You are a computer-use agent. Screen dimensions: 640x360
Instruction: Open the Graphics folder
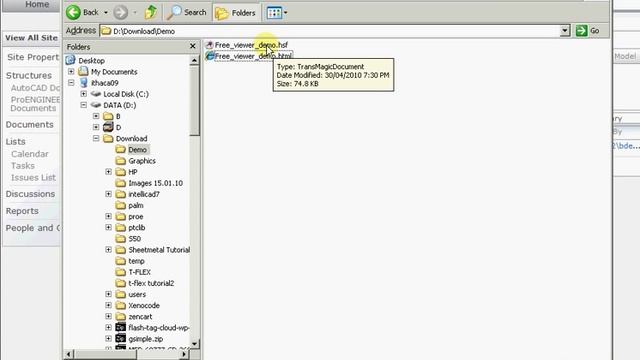coord(142,161)
